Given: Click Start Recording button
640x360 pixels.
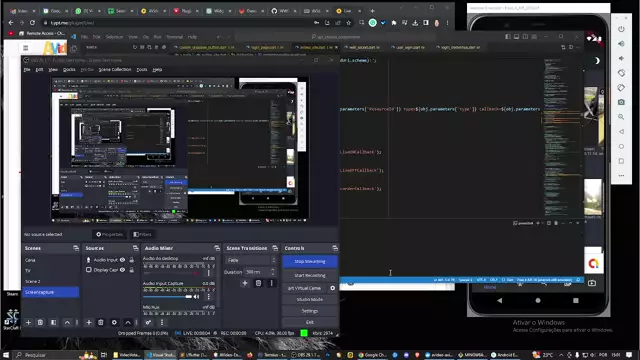Looking at the screenshot, I should 310,276.
